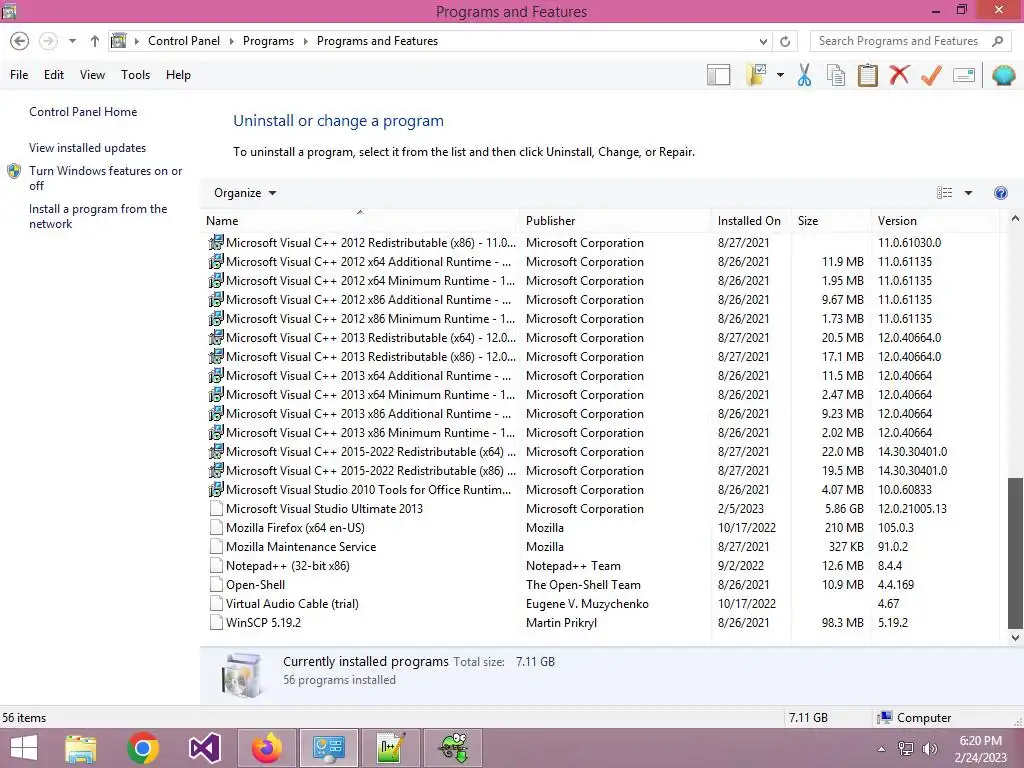Expand the chevron before Control Panel breadcrumb
Image resolution: width=1024 pixels, height=768 pixels.
coord(136,41)
